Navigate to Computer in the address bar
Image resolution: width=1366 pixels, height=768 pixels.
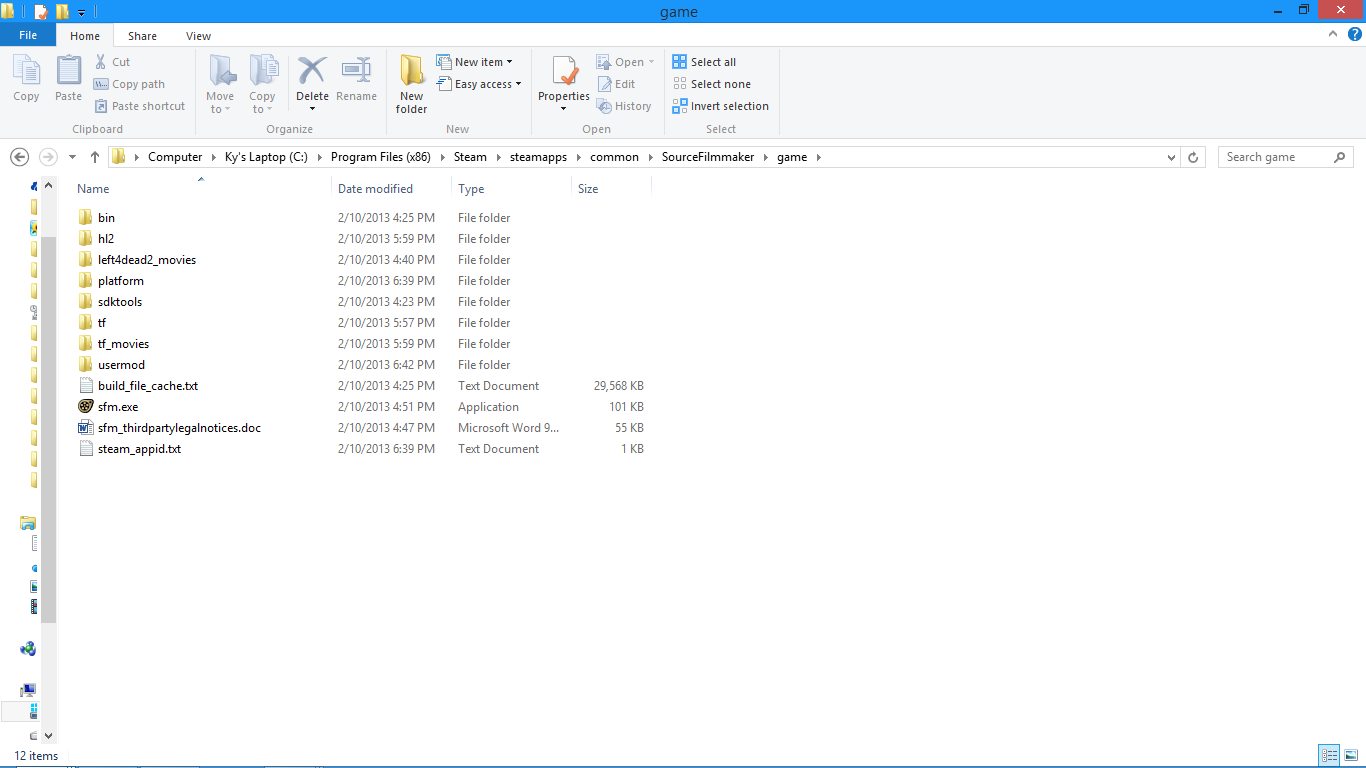coord(175,157)
